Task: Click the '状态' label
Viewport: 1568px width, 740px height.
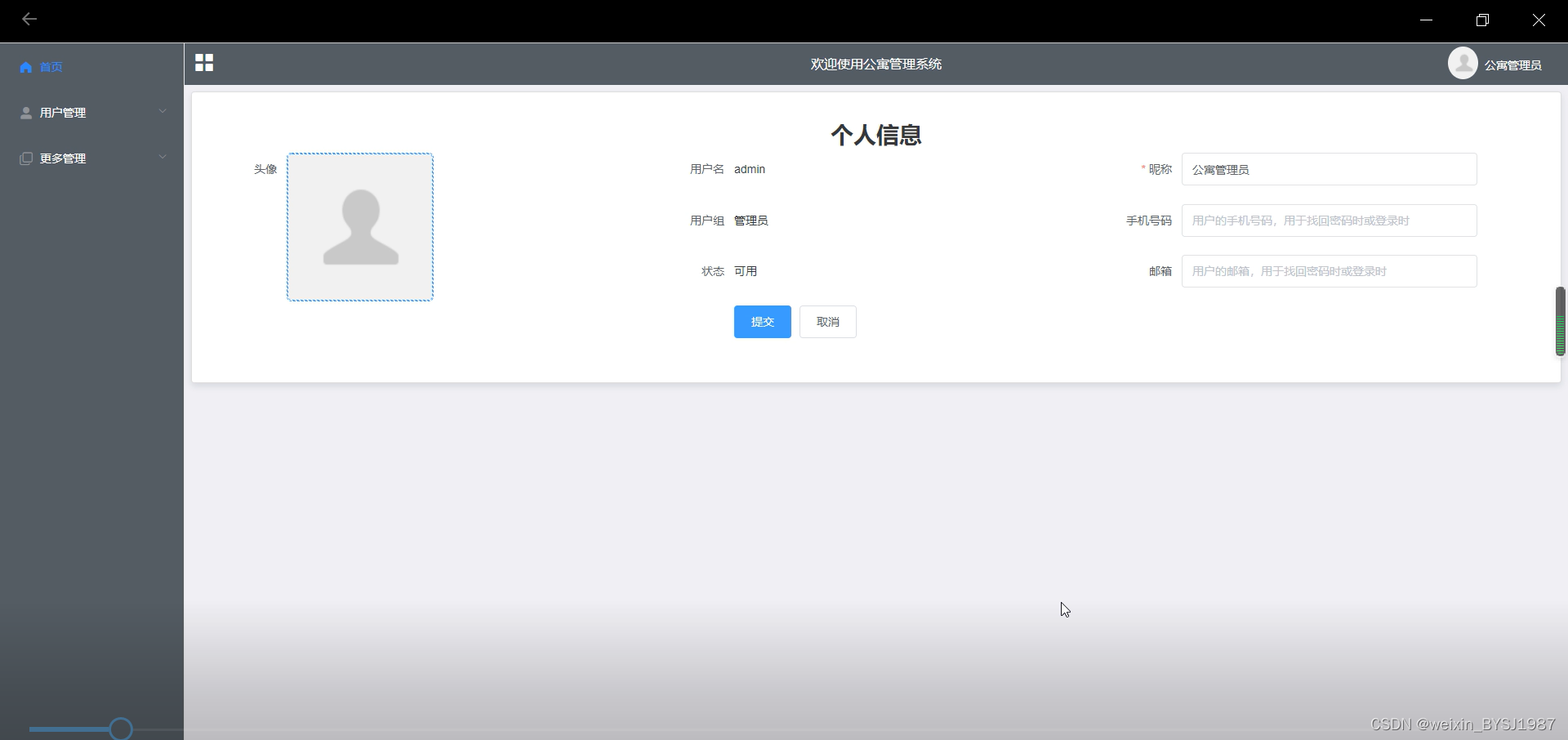Action: [x=713, y=271]
